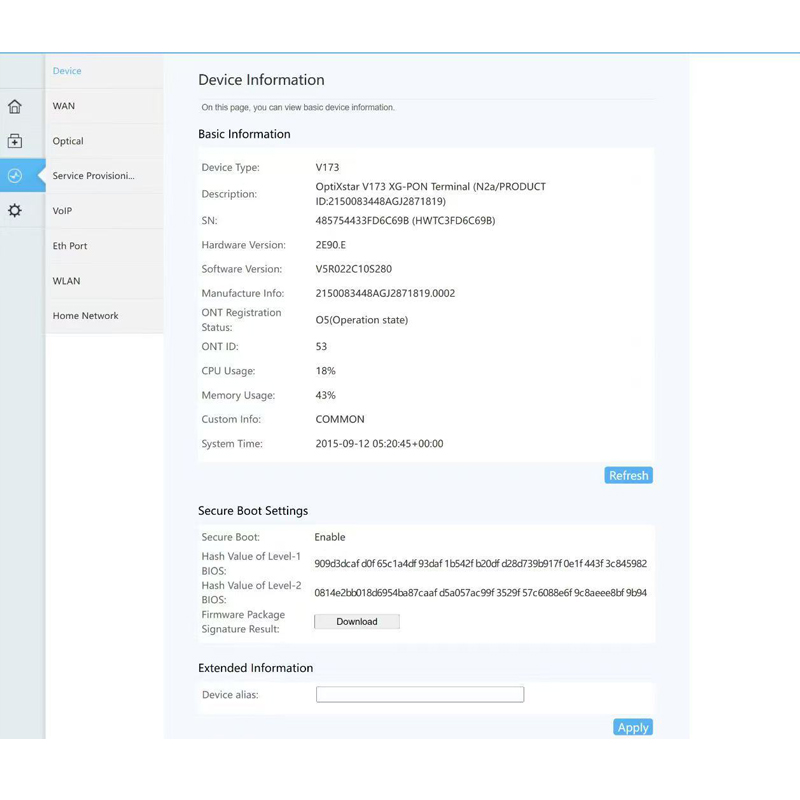Click the Home icon in the sidebar
The width and height of the screenshot is (800, 800).
coord(15,107)
